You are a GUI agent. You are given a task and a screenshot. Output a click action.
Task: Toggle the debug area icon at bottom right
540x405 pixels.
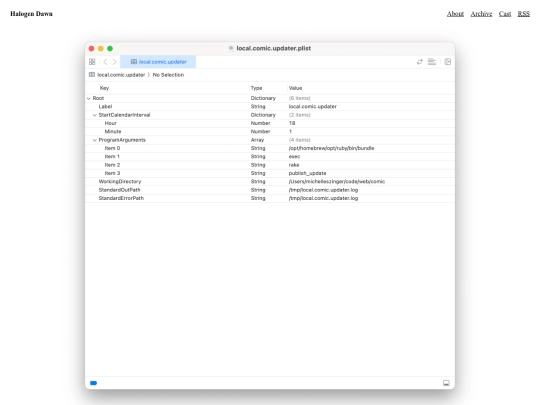446,383
